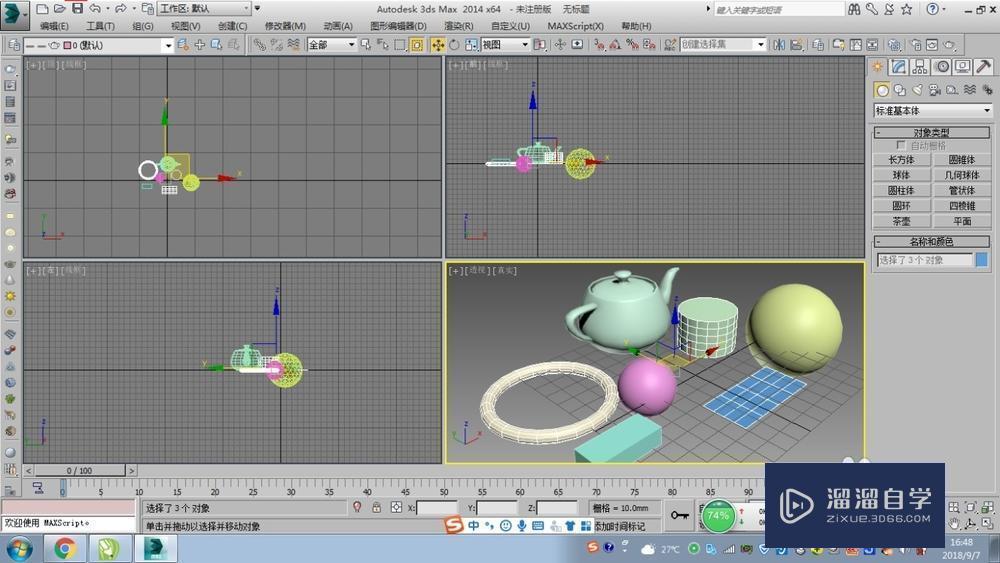This screenshot has height=563, width=1000.
Task: Click the Align tool icon
Action: coord(796,45)
